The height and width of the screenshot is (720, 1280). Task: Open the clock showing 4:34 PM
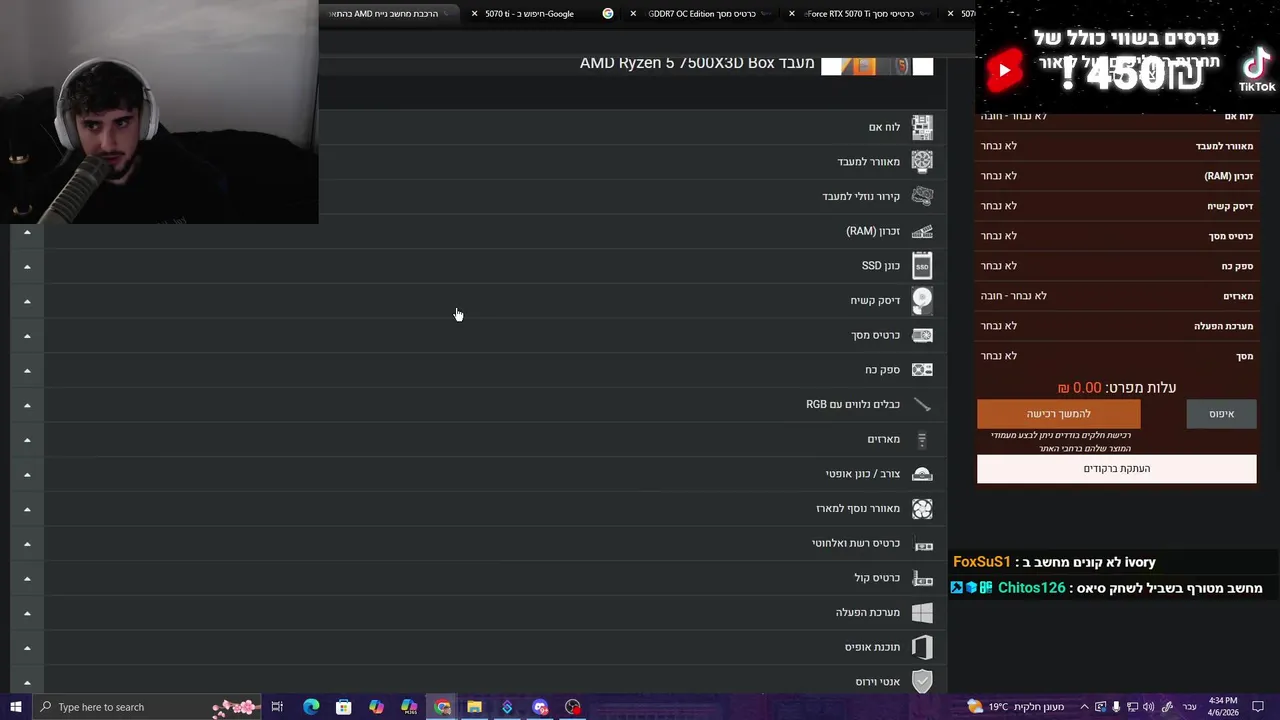click(1223, 707)
